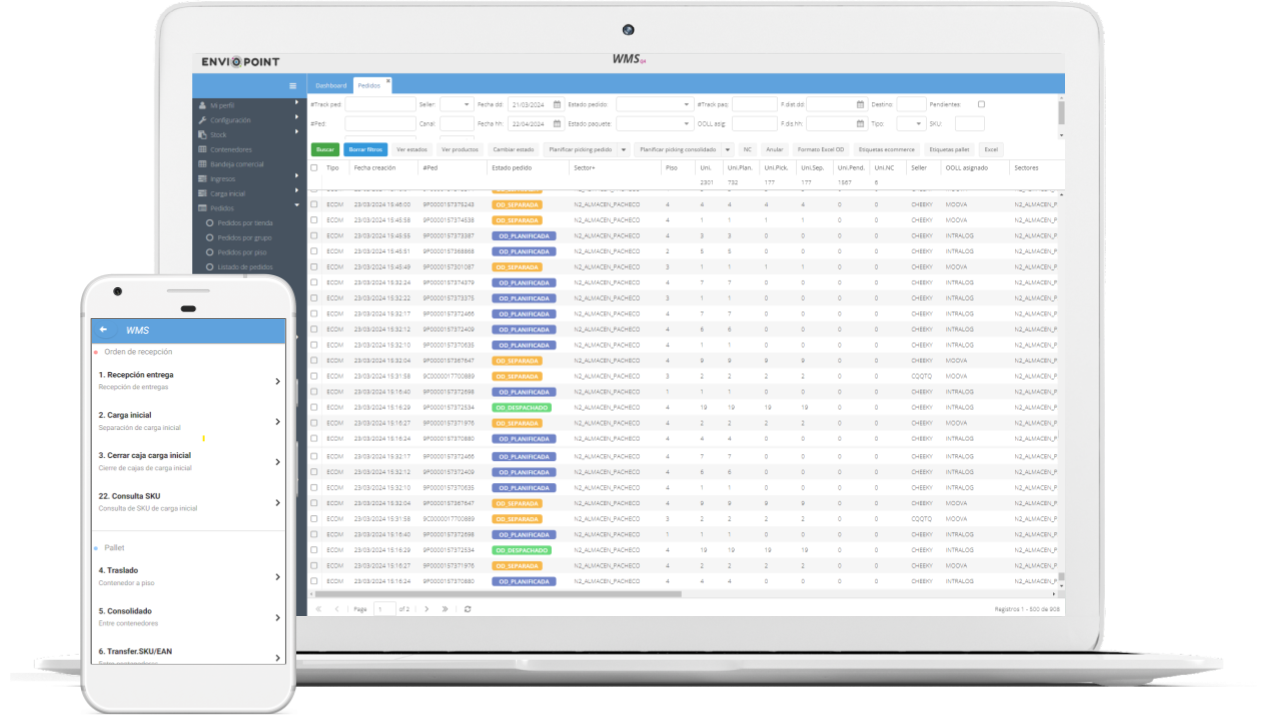
Task: Click the Configuración wrench icon in sidebar
Action: tap(203, 120)
